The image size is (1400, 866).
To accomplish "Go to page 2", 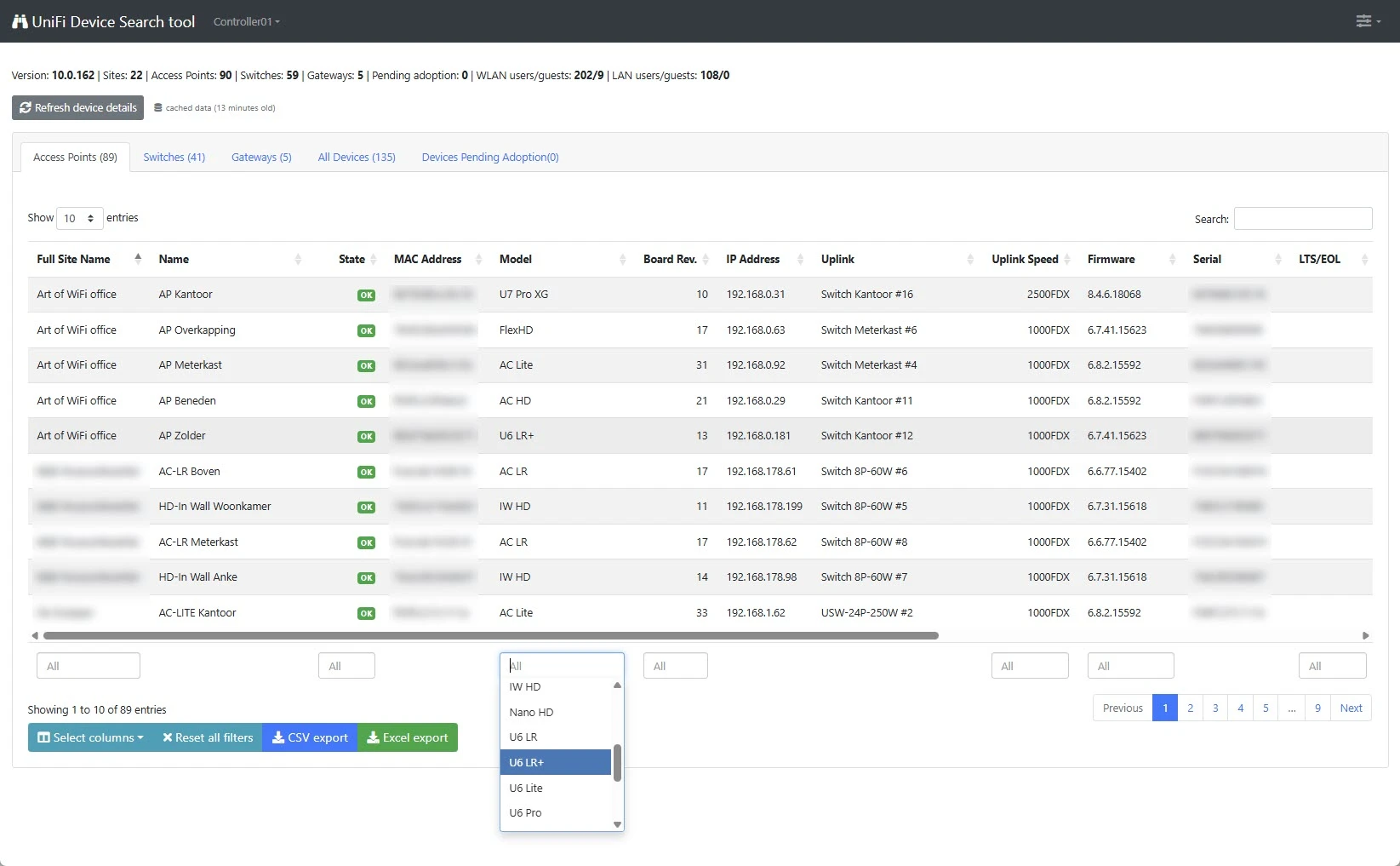I will coord(1190,708).
